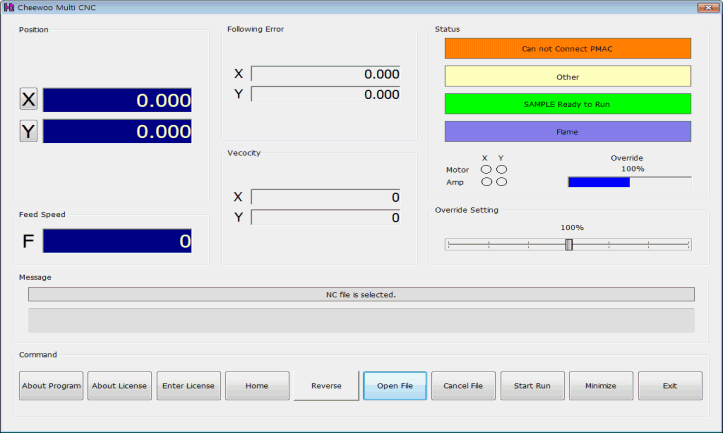Click the X axis position button
This screenshot has width=723, height=433.
(29, 99)
